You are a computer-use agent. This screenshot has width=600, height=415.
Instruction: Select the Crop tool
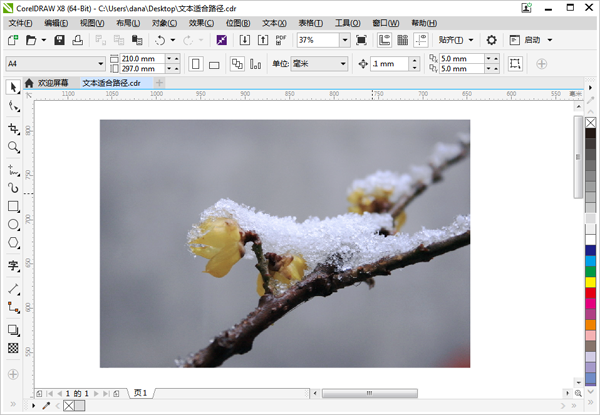[14, 129]
